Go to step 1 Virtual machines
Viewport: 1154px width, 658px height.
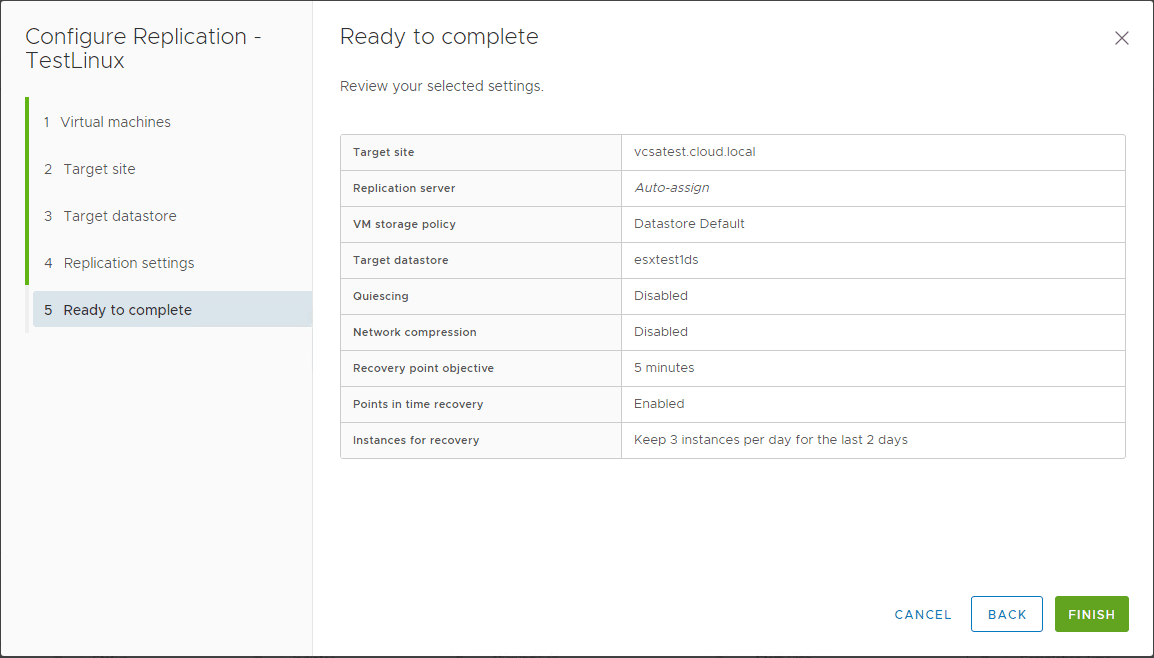[115, 122]
